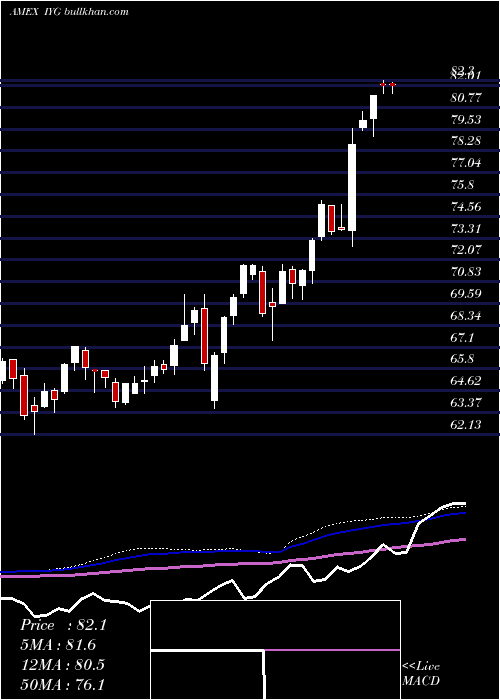This screenshot has width=500, height=700.
Task: Click the long red candlestick below 68.34
Action: (x=204, y=336)
